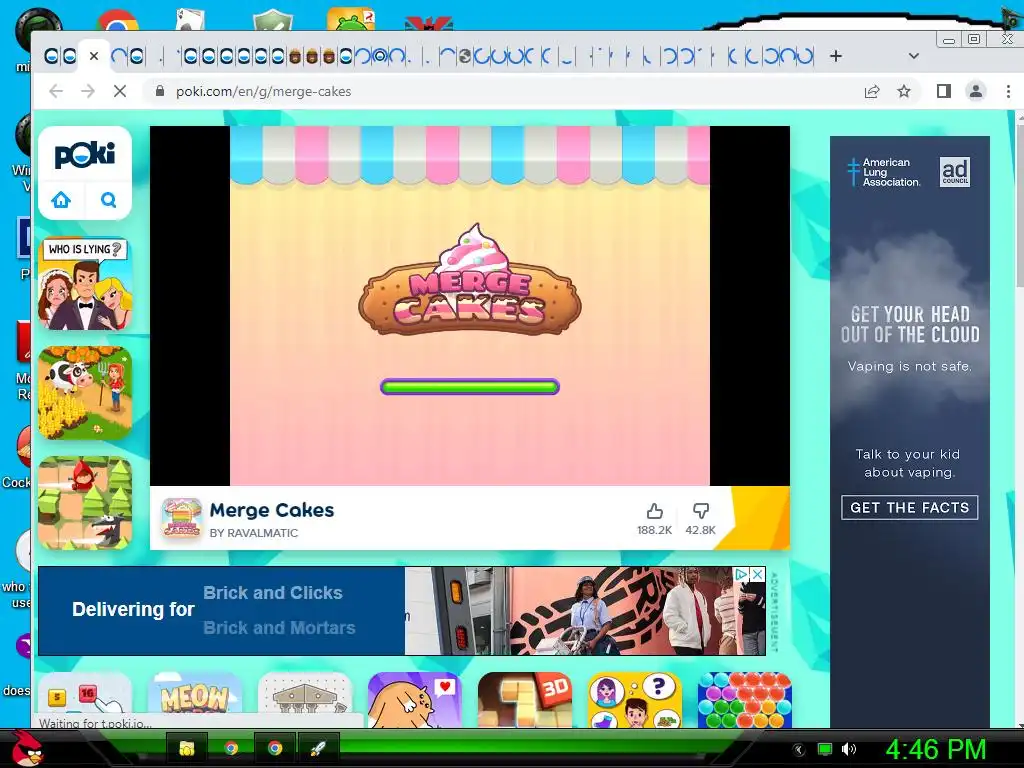The image size is (1024, 768).
Task: Click the 188.2K likes count
Action: click(654, 530)
